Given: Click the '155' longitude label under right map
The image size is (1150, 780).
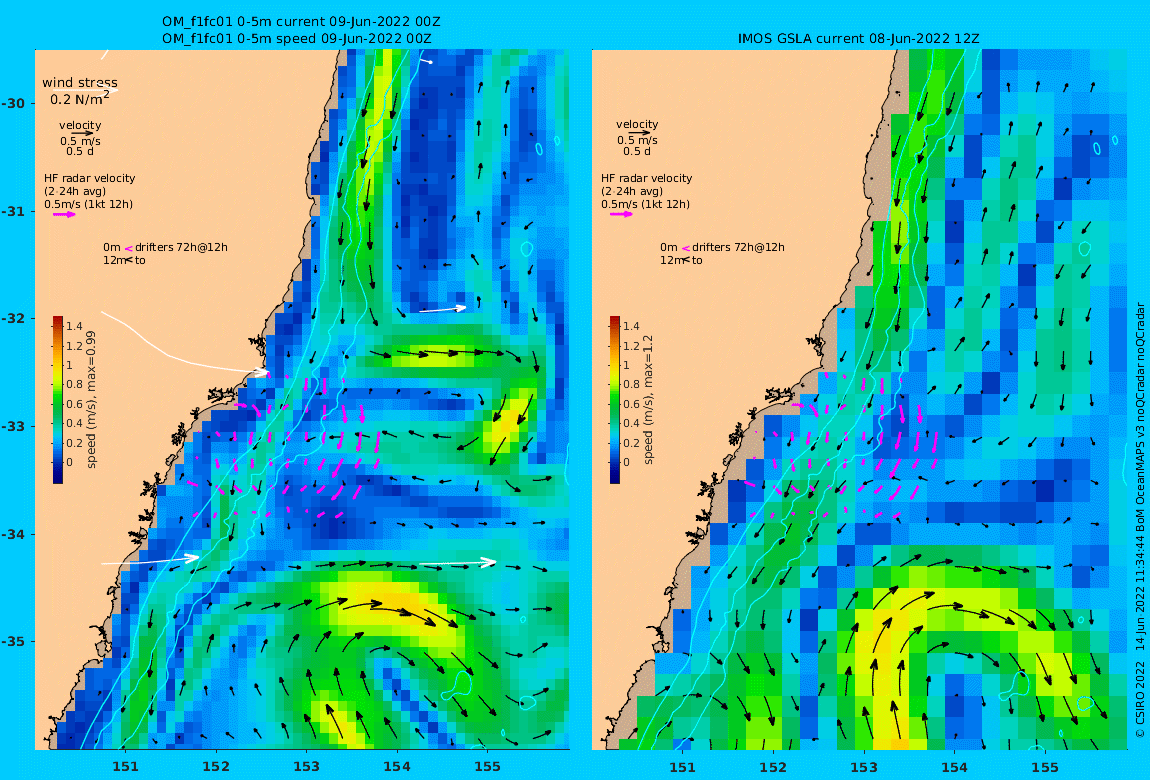Looking at the screenshot, I should pyautogui.click(x=1045, y=767).
